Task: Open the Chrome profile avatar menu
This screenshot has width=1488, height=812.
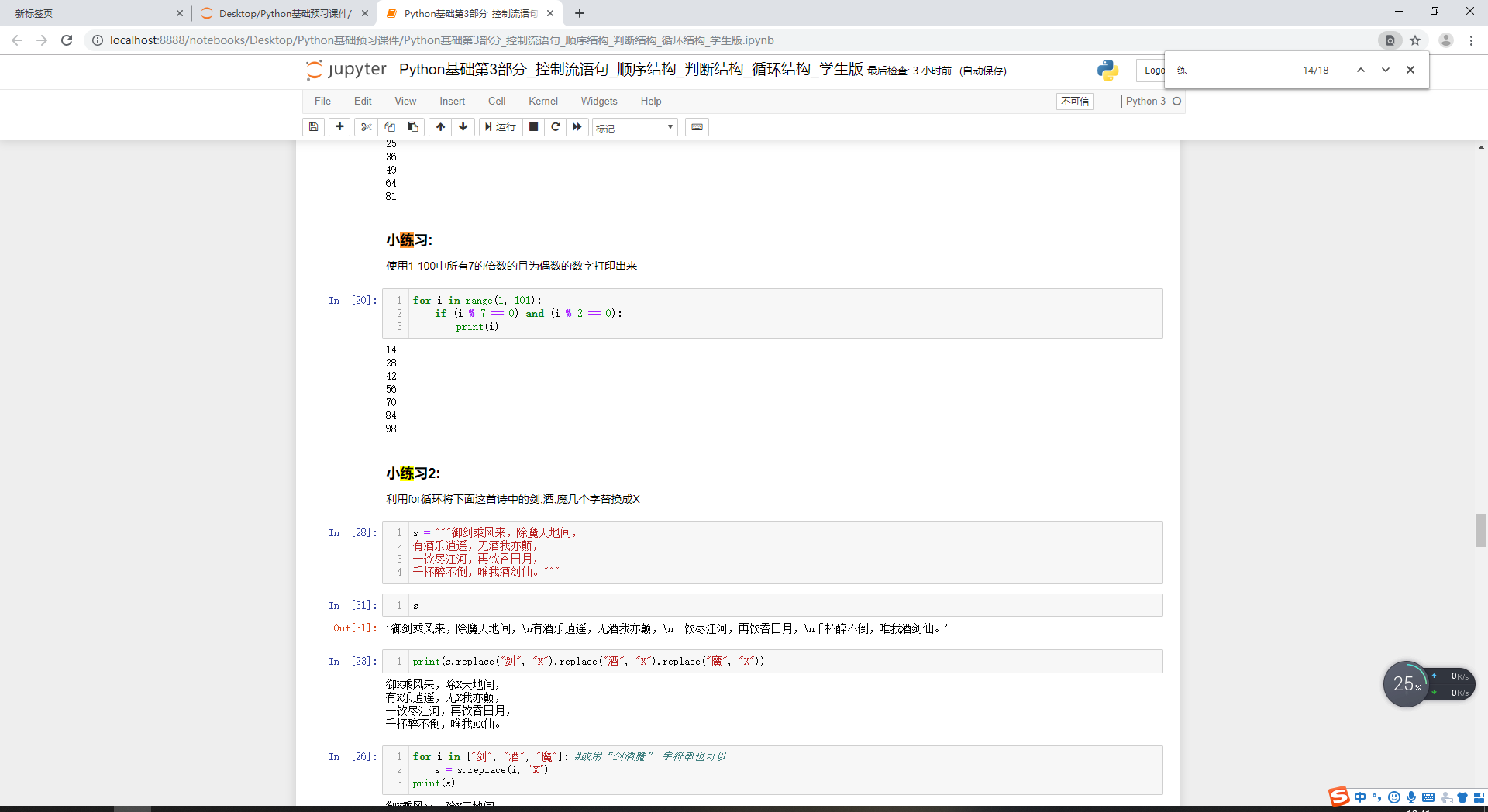Action: pyautogui.click(x=1446, y=40)
